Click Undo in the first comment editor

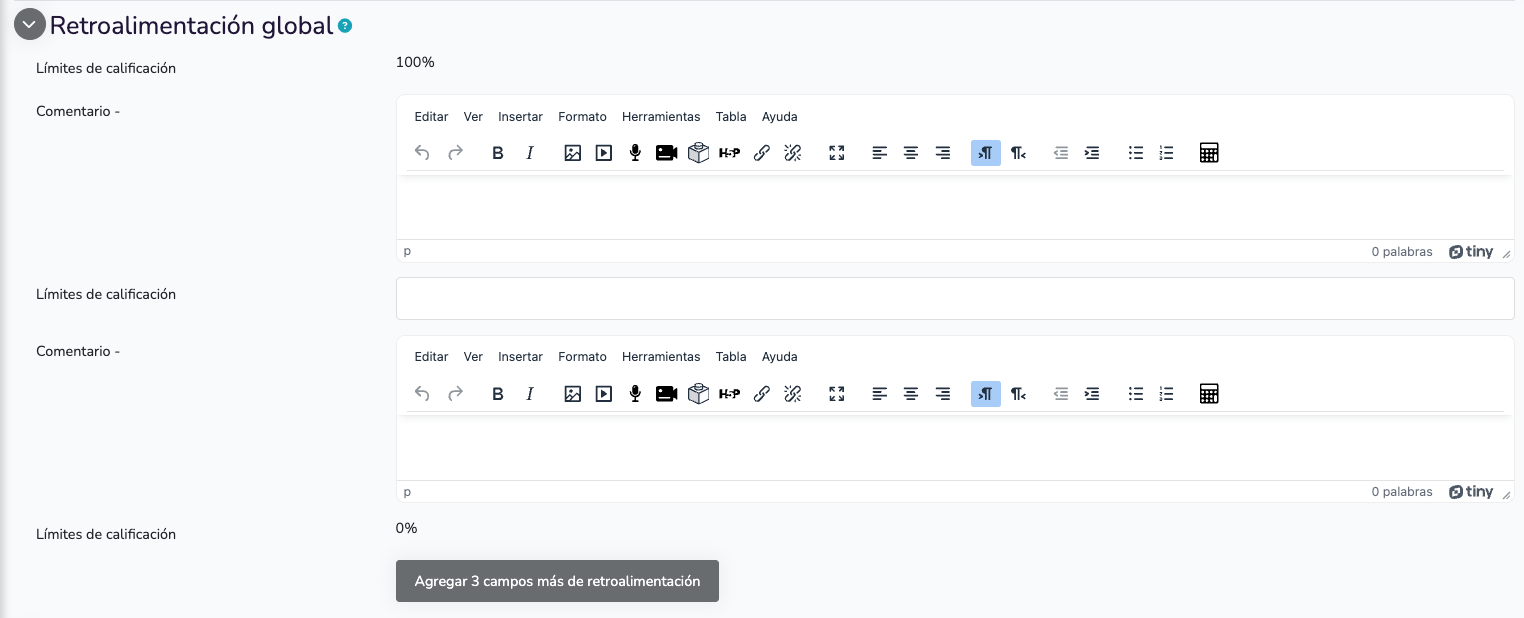422,153
